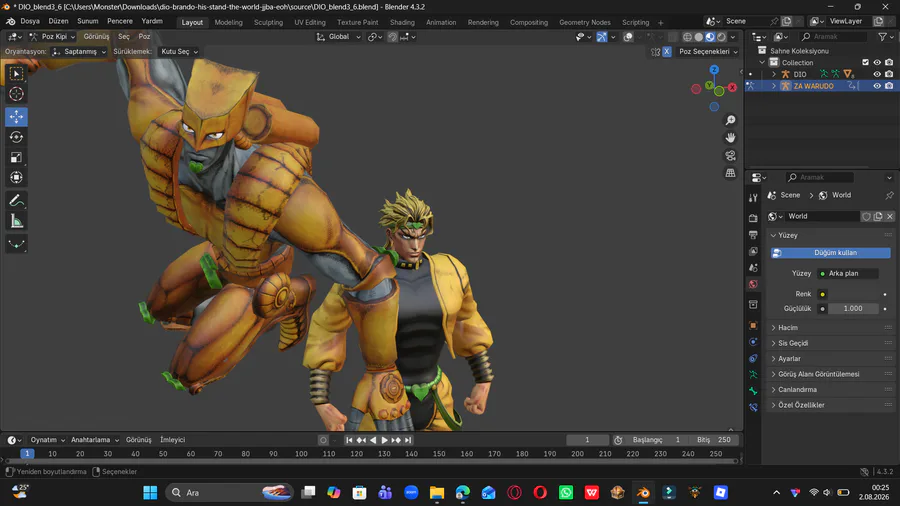This screenshot has width=900, height=506.
Task: Jump to the timeline start frame
Action: coord(349,440)
